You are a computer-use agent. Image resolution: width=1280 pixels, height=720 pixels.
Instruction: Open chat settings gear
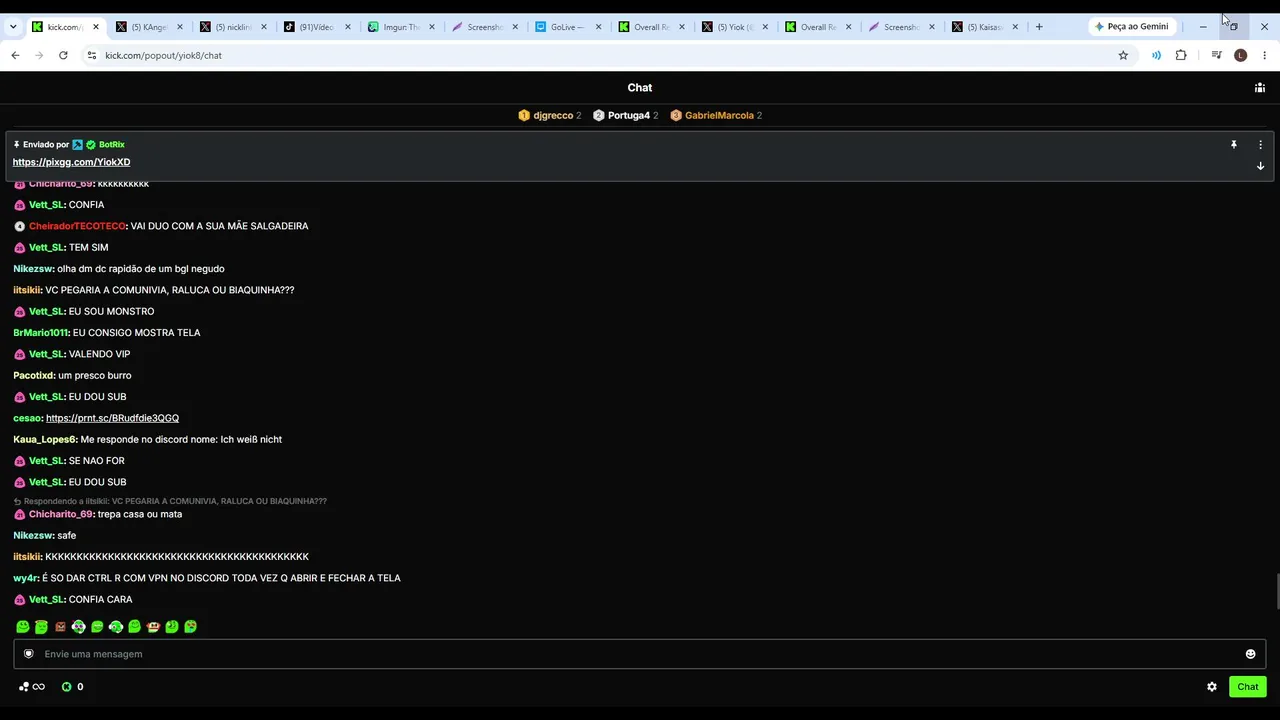pyautogui.click(x=1212, y=687)
